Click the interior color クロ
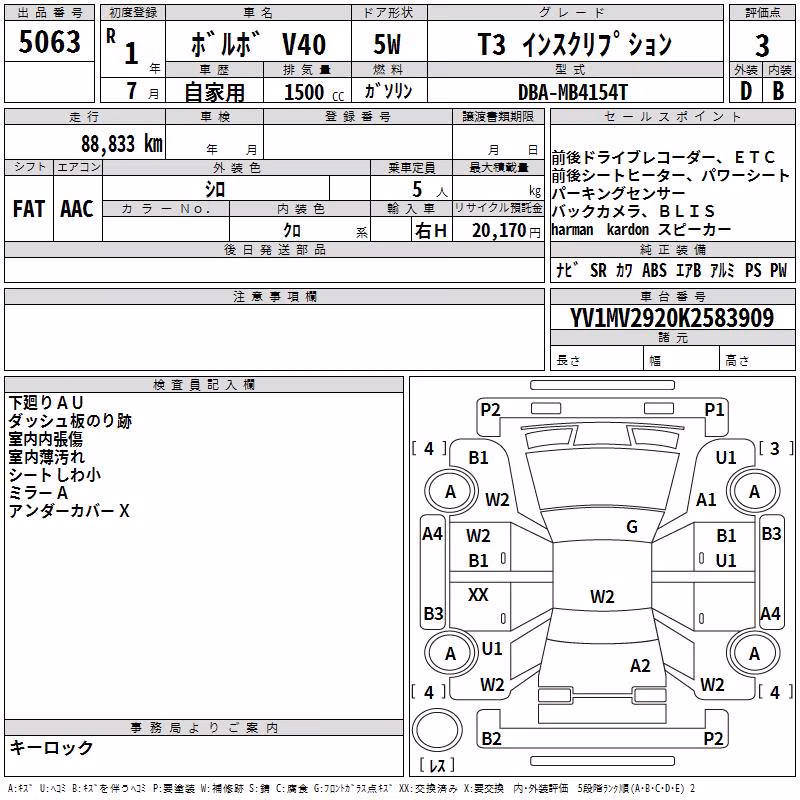 coord(292,230)
